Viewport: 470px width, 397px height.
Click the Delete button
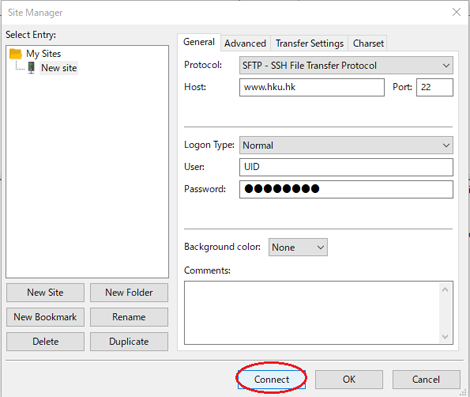[45, 342]
